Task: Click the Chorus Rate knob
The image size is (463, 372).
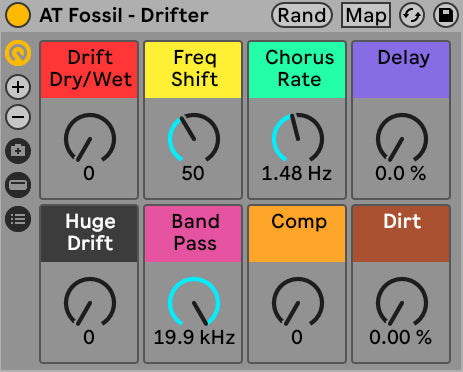Action: (x=298, y=138)
